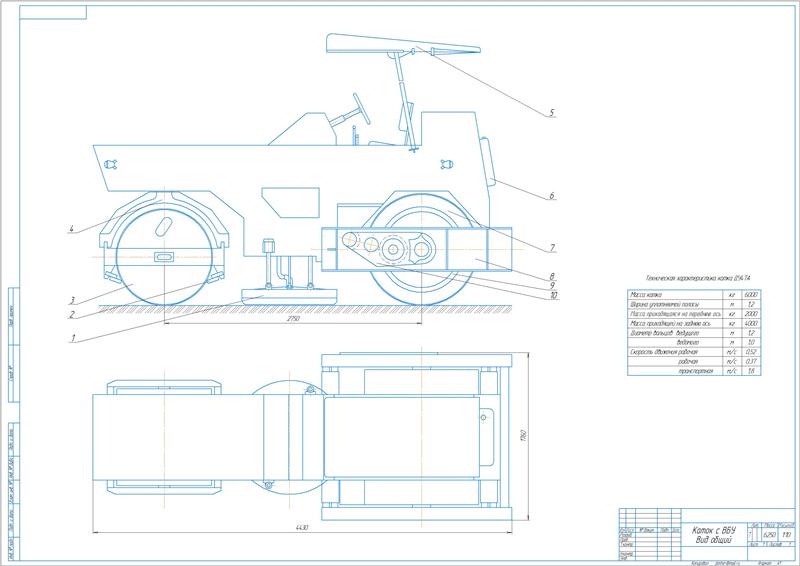Click the vertical width dimension text beside the top view
The width and height of the screenshot is (800, 566).
coord(523,435)
